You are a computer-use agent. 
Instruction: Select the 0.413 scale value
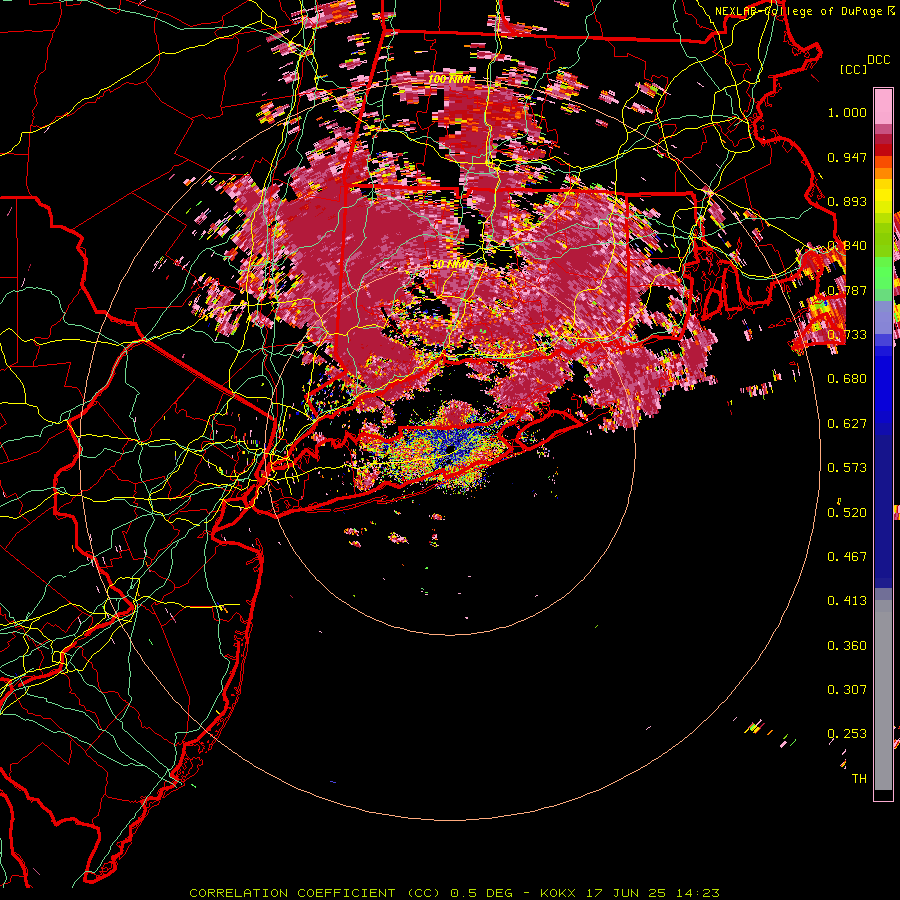[847, 601]
